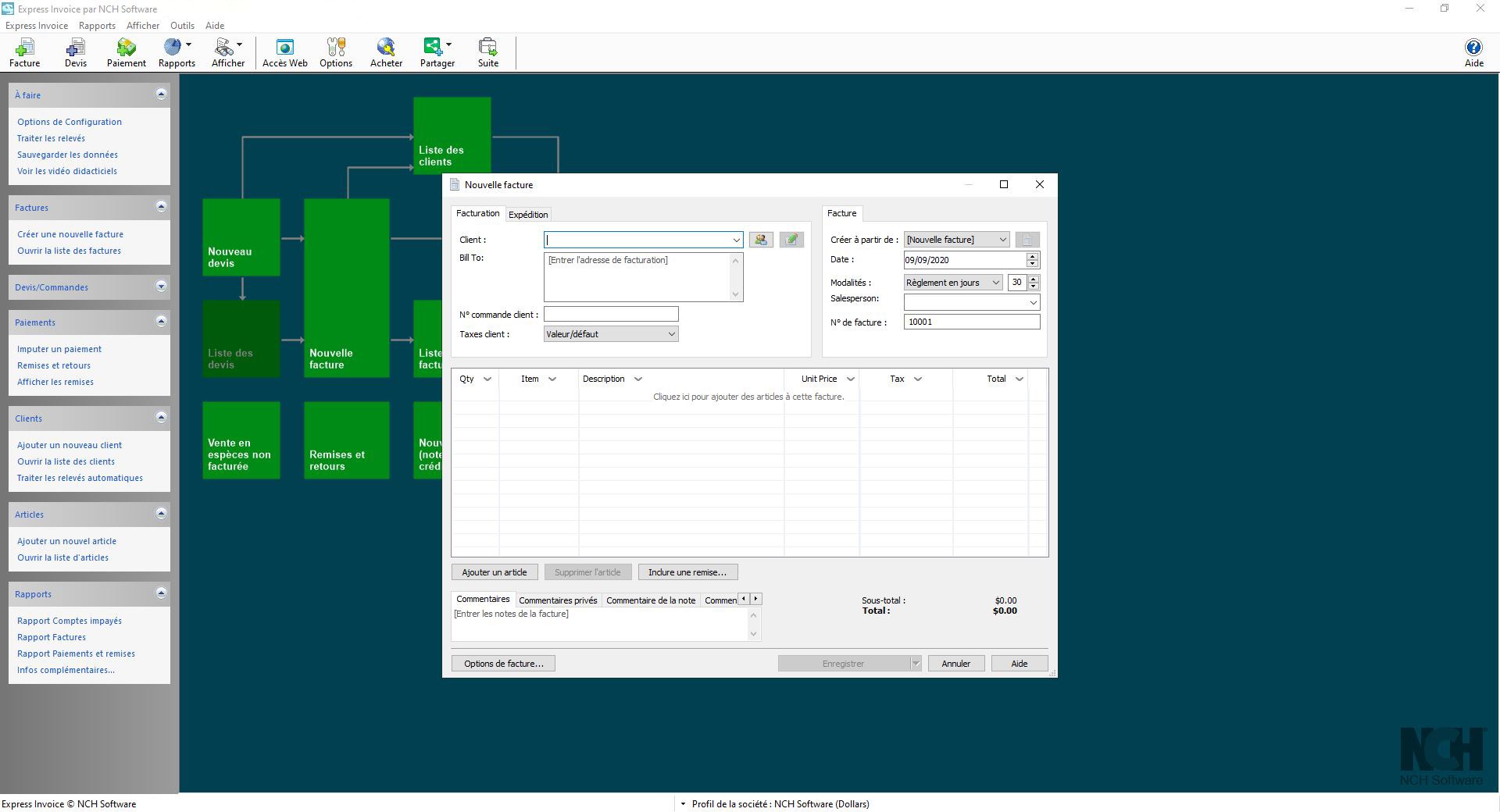
Task: Open the Outils menu
Action: 182,26
